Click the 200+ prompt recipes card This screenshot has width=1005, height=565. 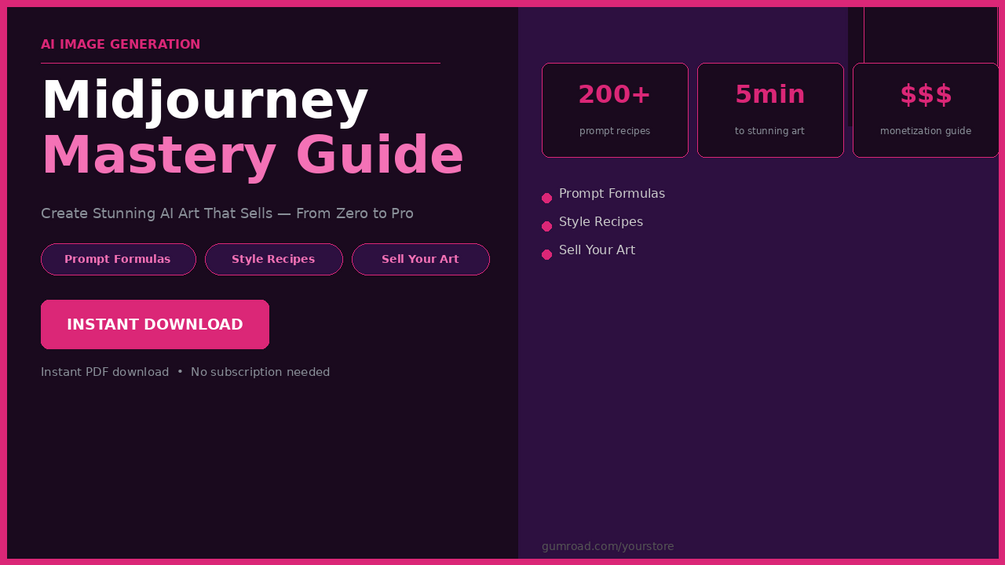click(615, 110)
